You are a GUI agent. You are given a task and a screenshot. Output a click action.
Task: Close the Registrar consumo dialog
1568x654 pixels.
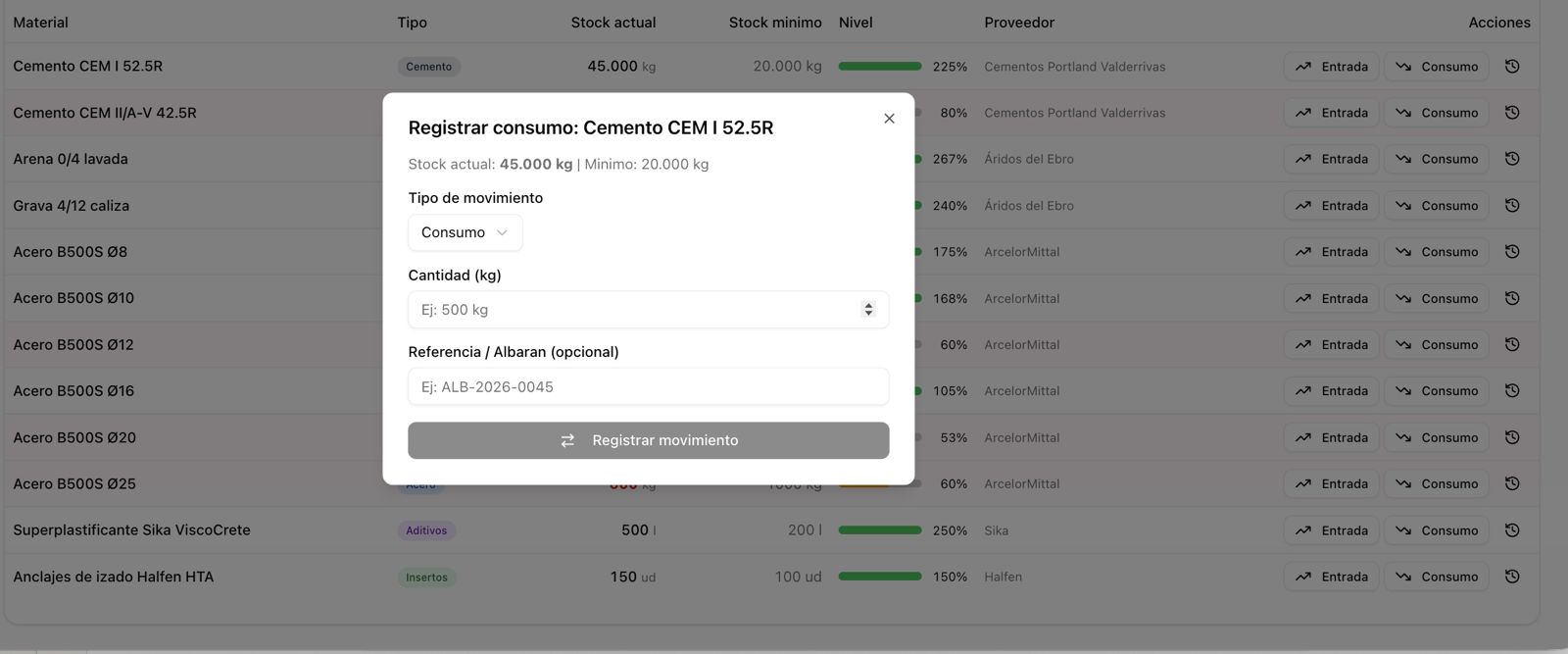[x=889, y=119]
